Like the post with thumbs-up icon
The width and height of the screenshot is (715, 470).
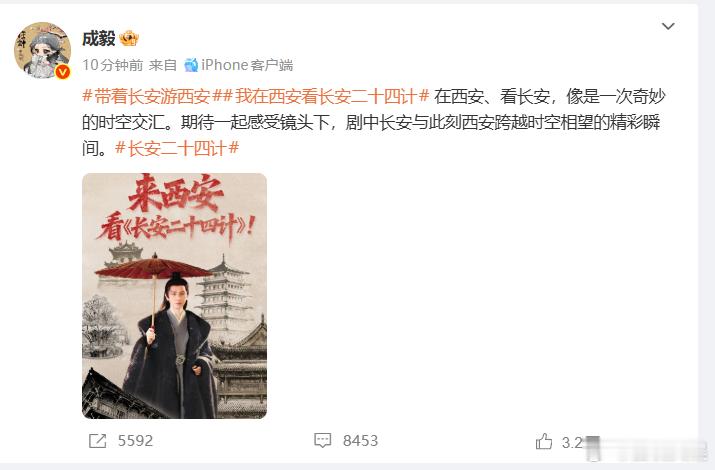(x=544, y=441)
